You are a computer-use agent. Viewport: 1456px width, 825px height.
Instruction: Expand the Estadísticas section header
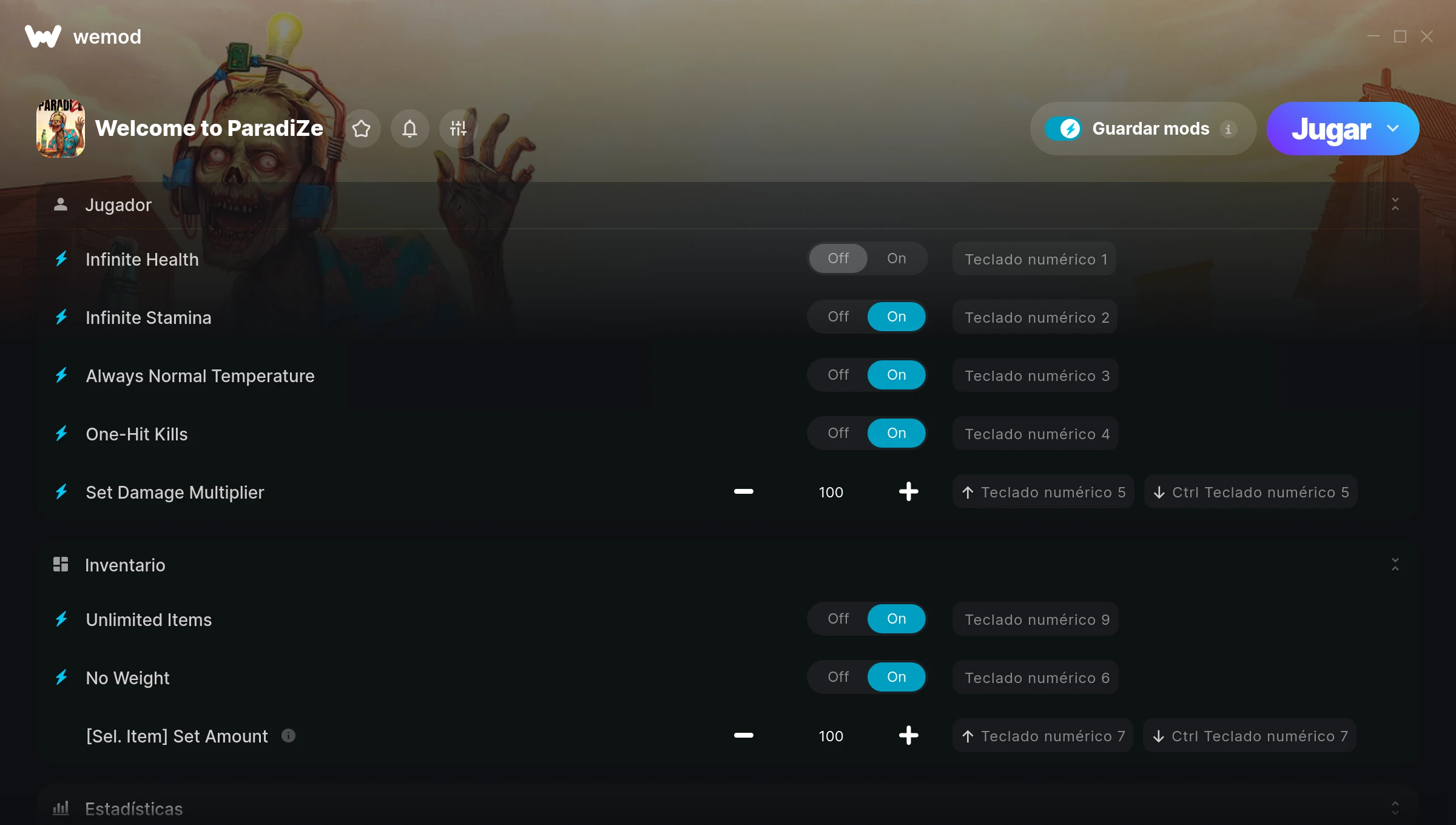pos(728,808)
